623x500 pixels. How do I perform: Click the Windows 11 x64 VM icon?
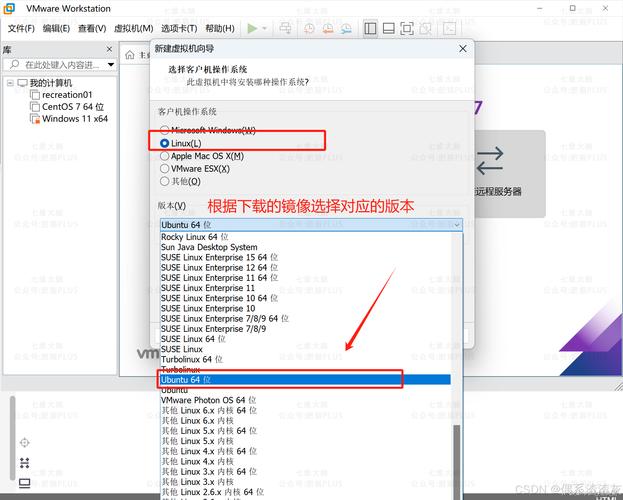tap(35, 118)
